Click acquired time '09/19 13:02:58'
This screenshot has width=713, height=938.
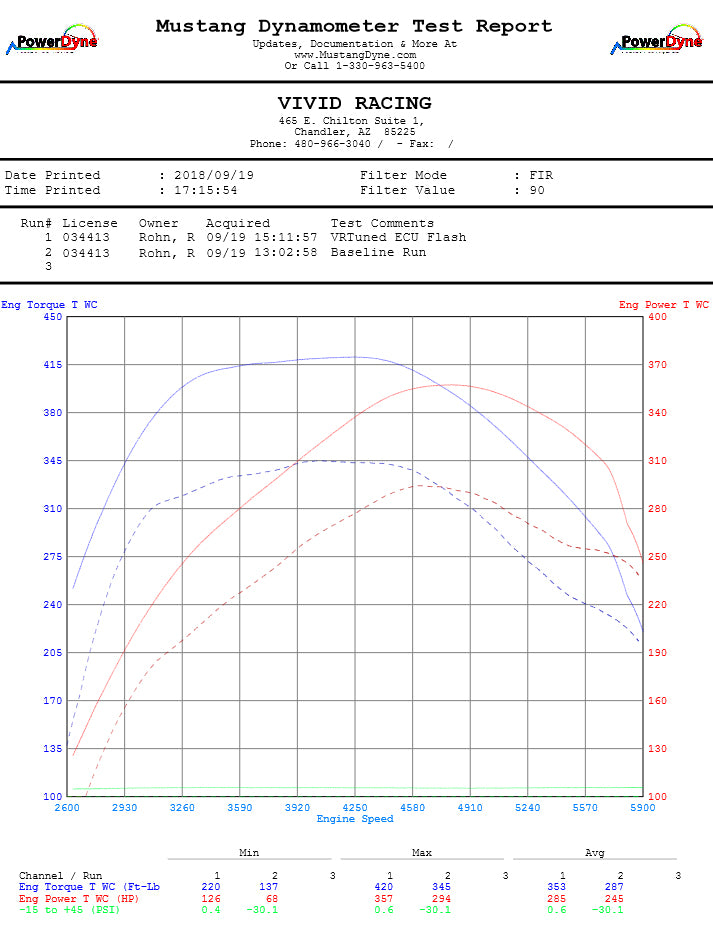pyautogui.click(x=261, y=252)
